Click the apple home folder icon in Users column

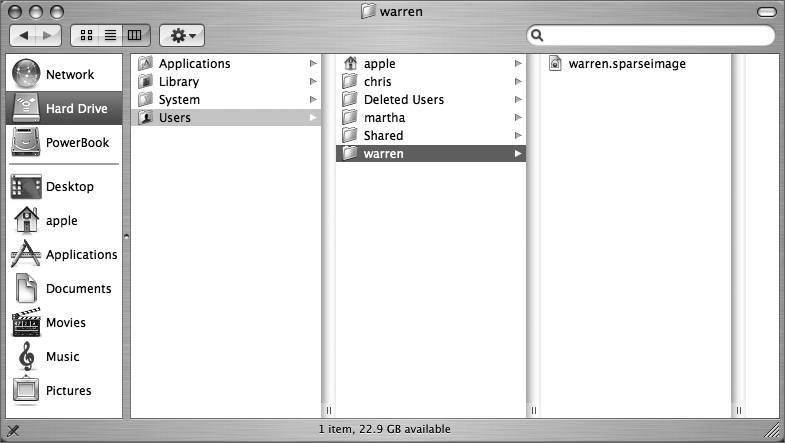tap(350, 64)
